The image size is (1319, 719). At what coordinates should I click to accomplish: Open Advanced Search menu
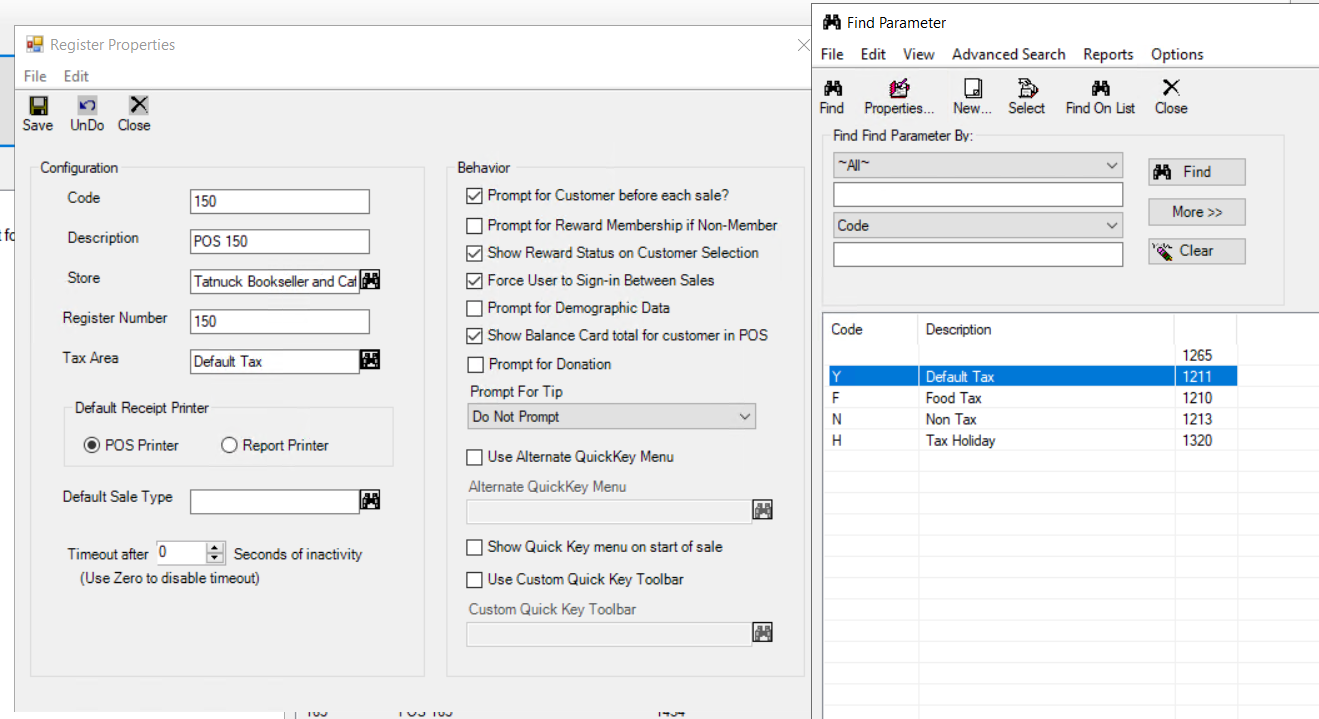point(1009,54)
